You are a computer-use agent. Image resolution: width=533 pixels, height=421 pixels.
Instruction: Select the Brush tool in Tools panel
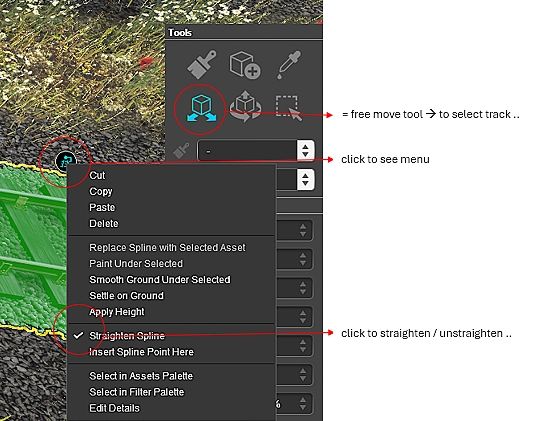click(202, 64)
